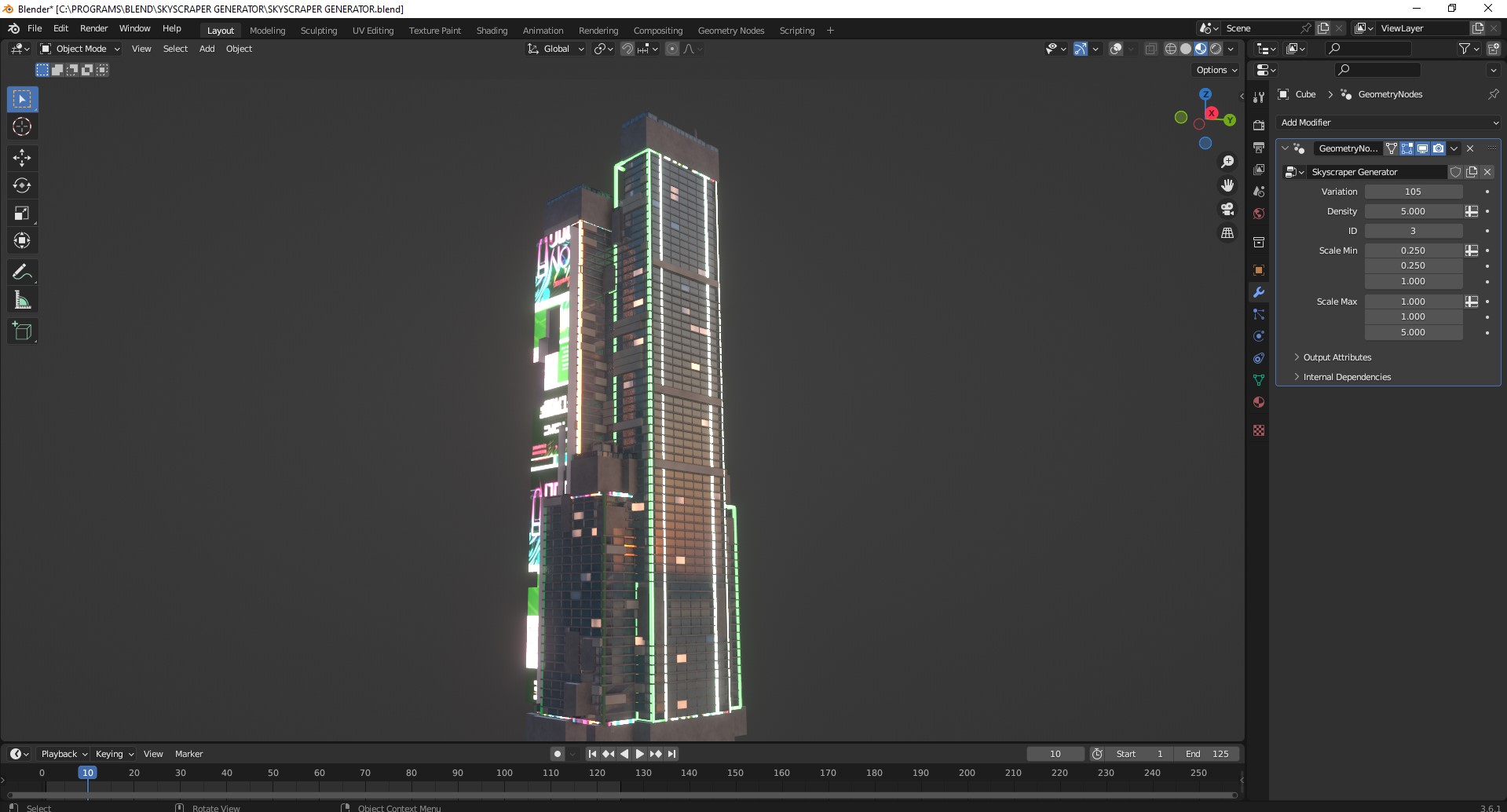1507x812 pixels.
Task: Delete the GeometryNodes modifier with its X button
Action: click(1469, 148)
